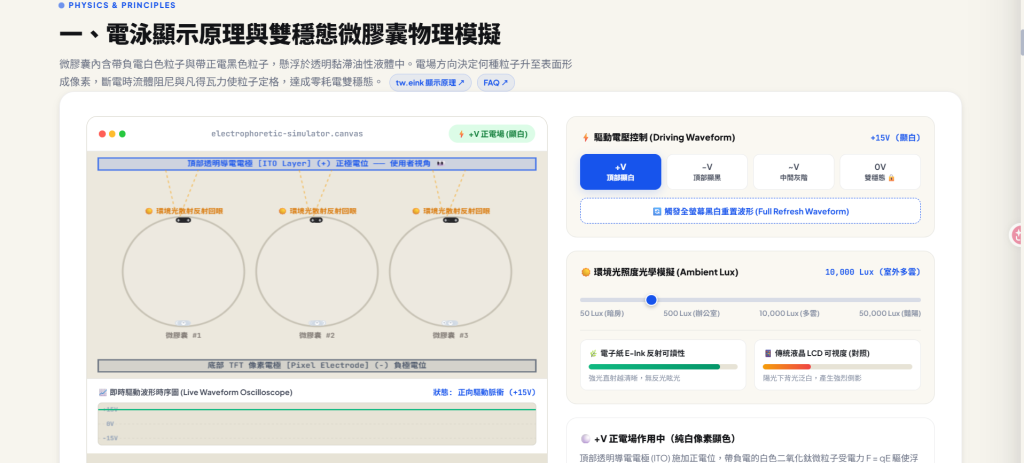Viewport: 1024px width, 463px height.
Task: Select the +V 頂部顯白 voltage option
Action: coord(620,172)
